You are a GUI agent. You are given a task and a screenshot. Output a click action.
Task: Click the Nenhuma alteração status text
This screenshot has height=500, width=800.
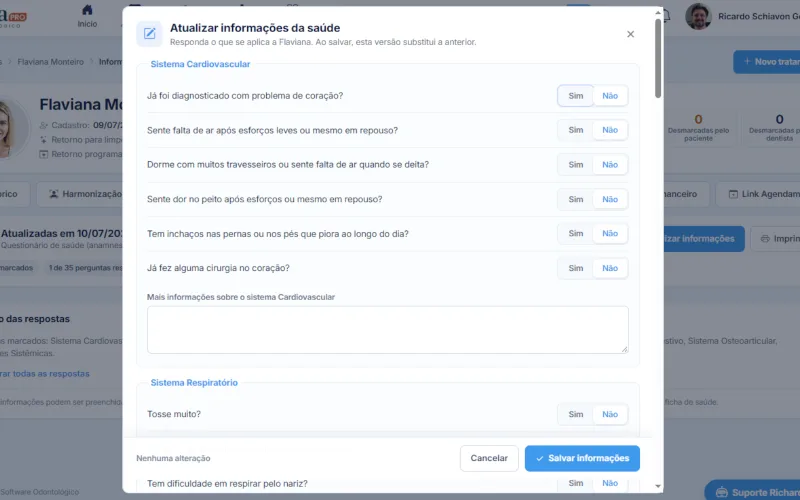[x=173, y=459]
